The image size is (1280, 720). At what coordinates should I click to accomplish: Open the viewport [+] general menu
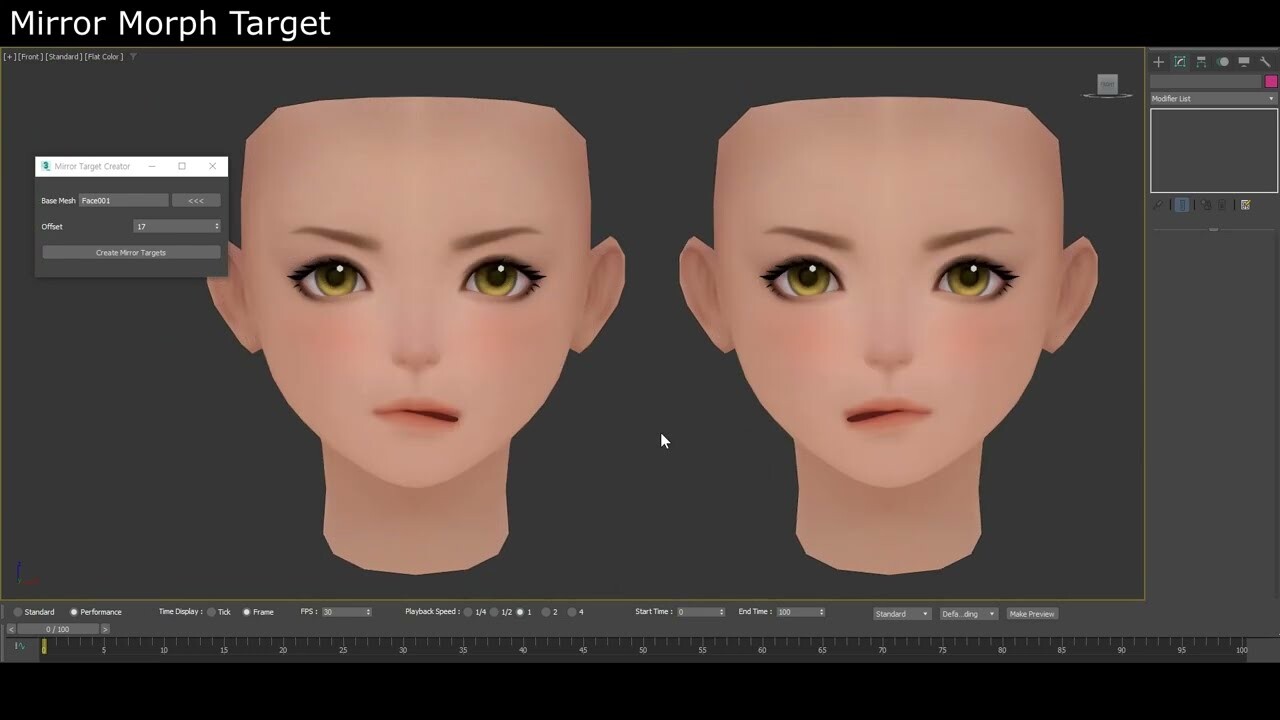(8, 57)
